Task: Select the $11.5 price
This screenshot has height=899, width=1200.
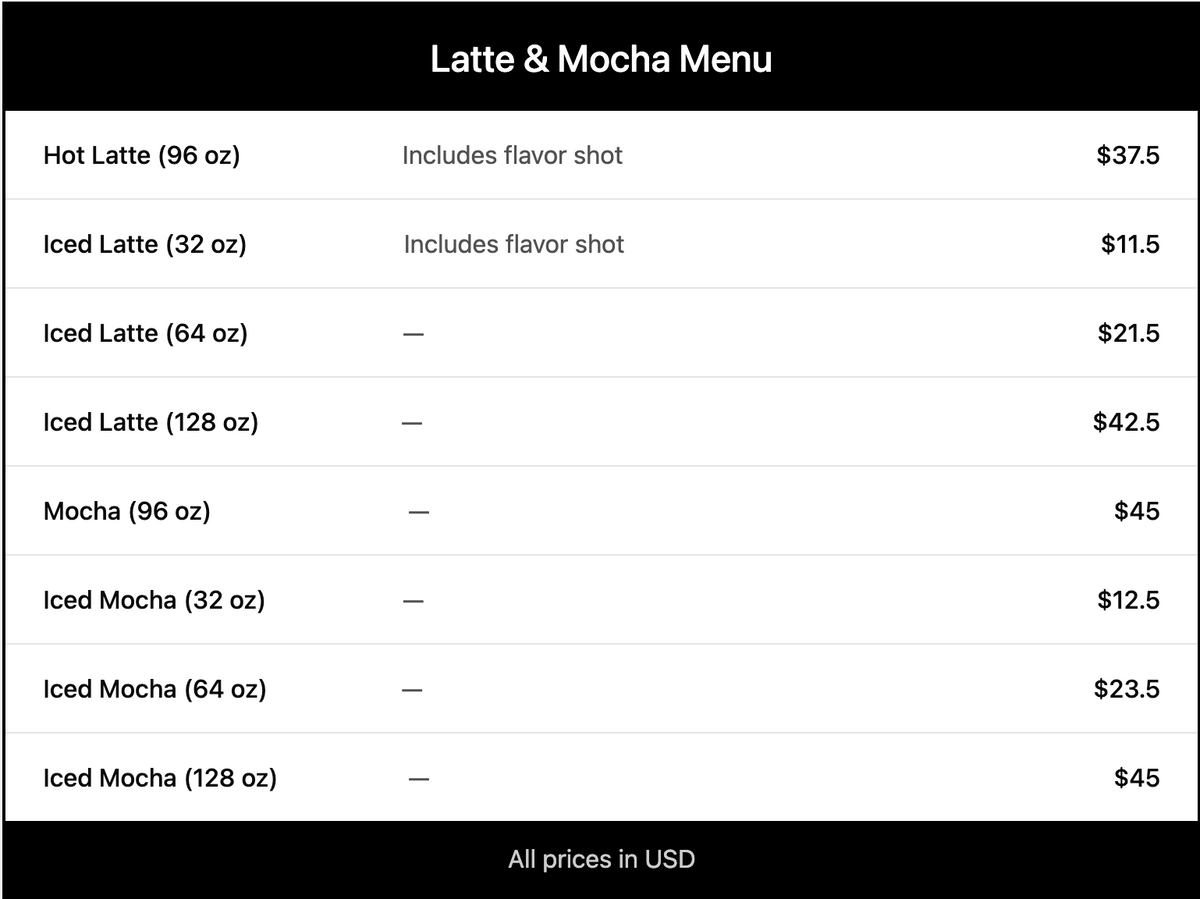Action: click(x=1130, y=244)
